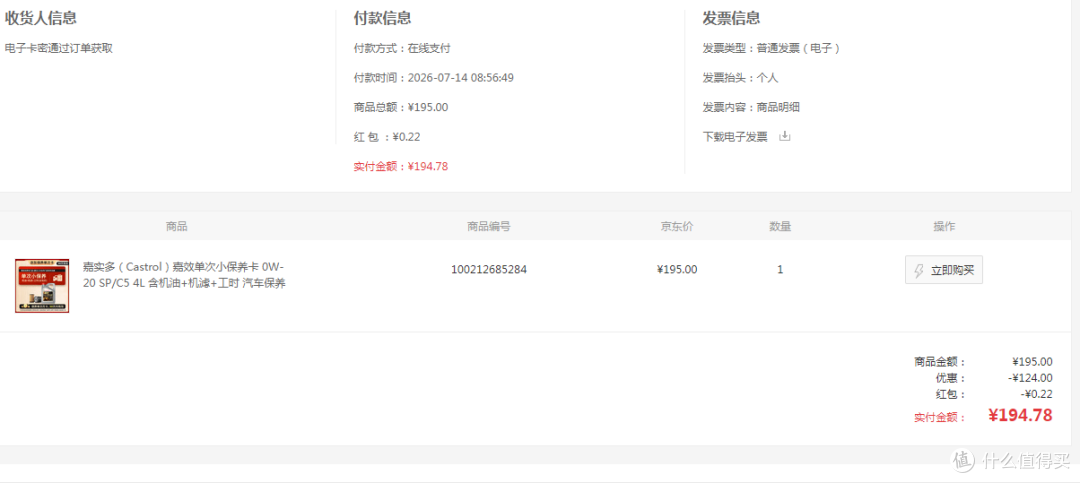Click the 收货人信息 heading

41,18
